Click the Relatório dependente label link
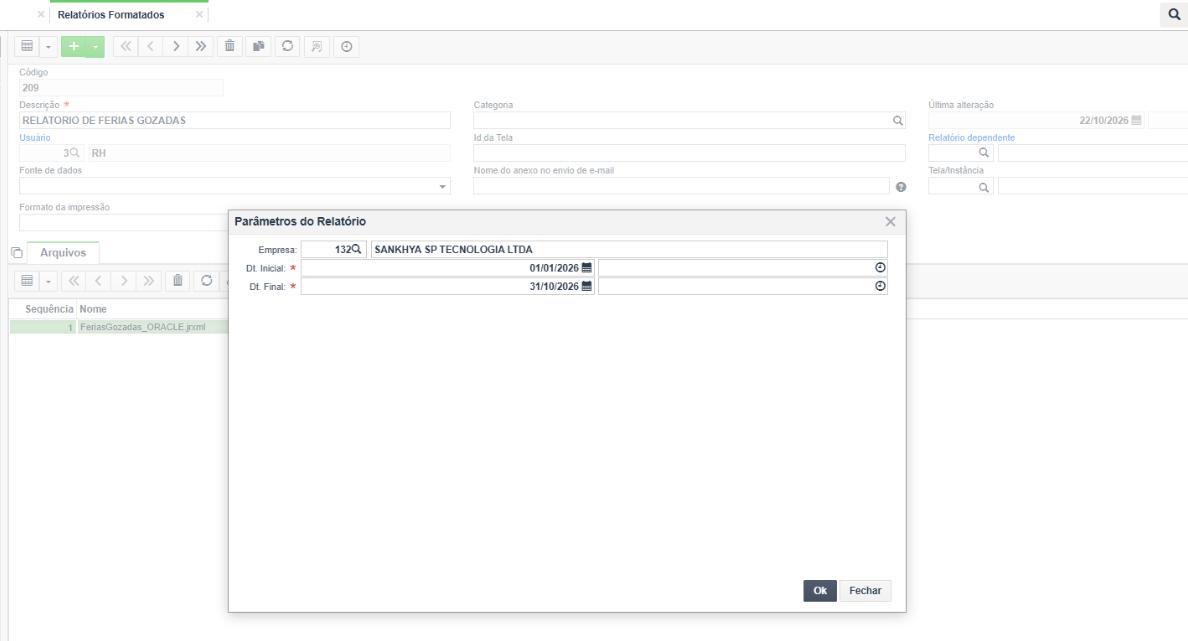The height and width of the screenshot is (641, 1188). [971, 138]
